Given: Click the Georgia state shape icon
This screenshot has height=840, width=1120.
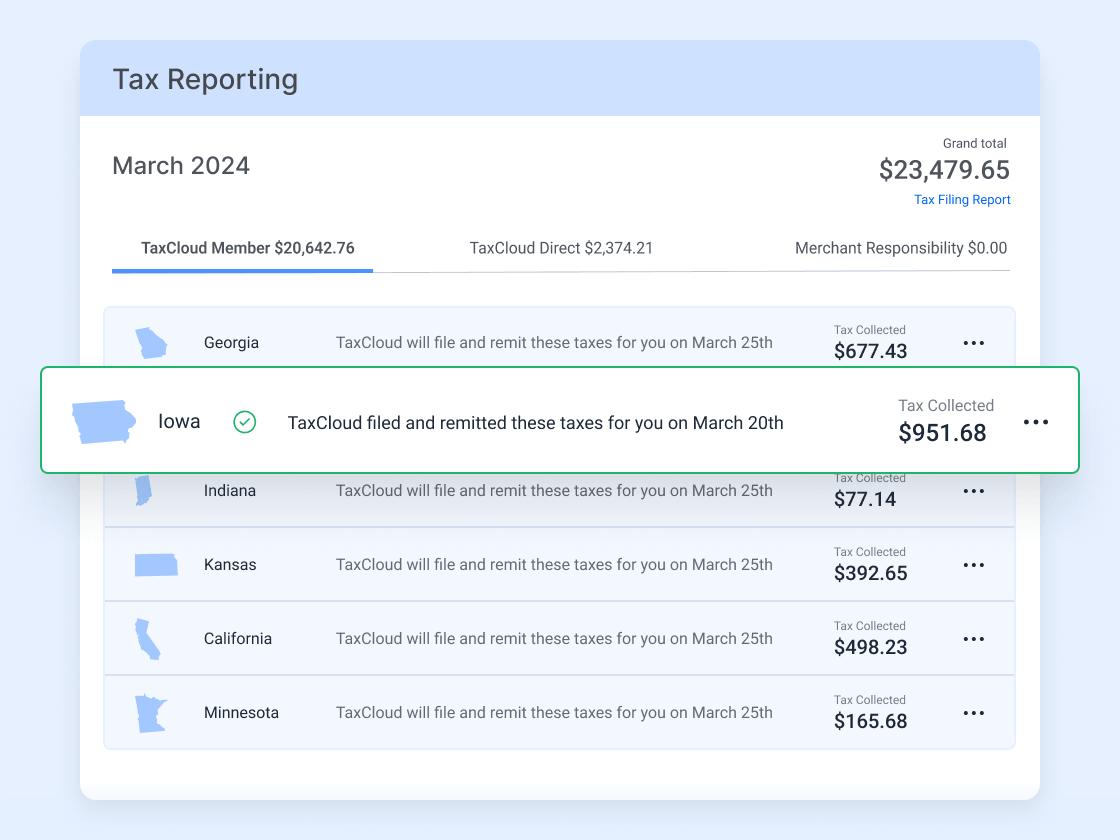Looking at the screenshot, I should (x=151, y=343).
